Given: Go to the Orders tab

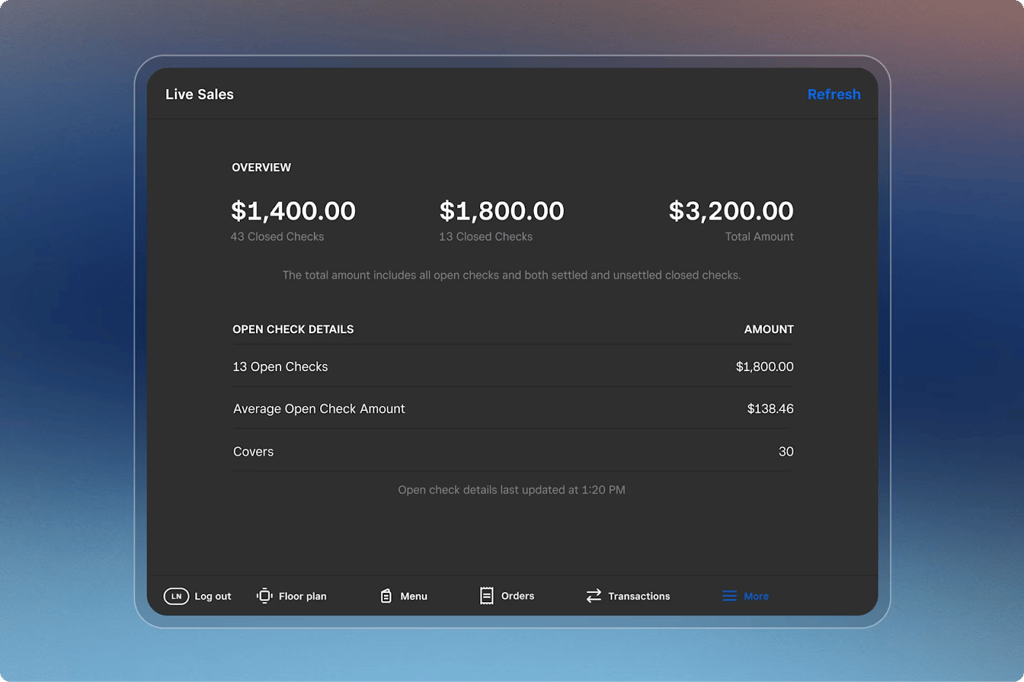Looking at the screenshot, I should [x=517, y=596].
